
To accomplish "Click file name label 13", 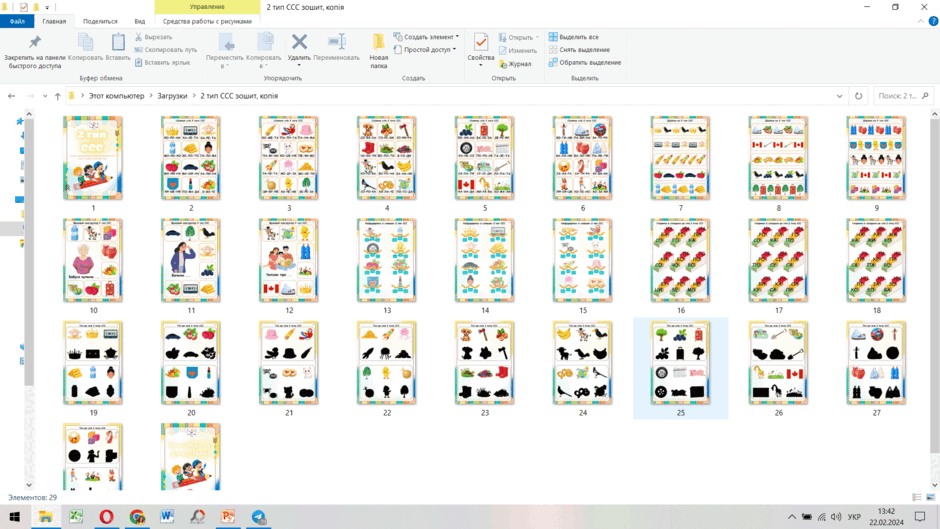I will pos(387,311).
